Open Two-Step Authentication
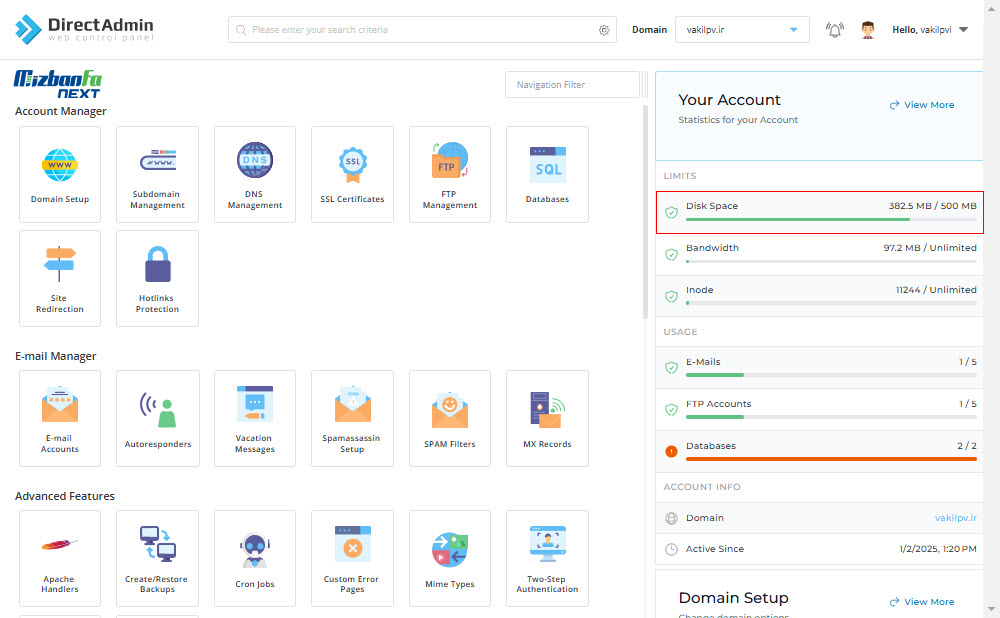Image resolution: width=1000 pixels, height=618 pixels. point(547,558)
